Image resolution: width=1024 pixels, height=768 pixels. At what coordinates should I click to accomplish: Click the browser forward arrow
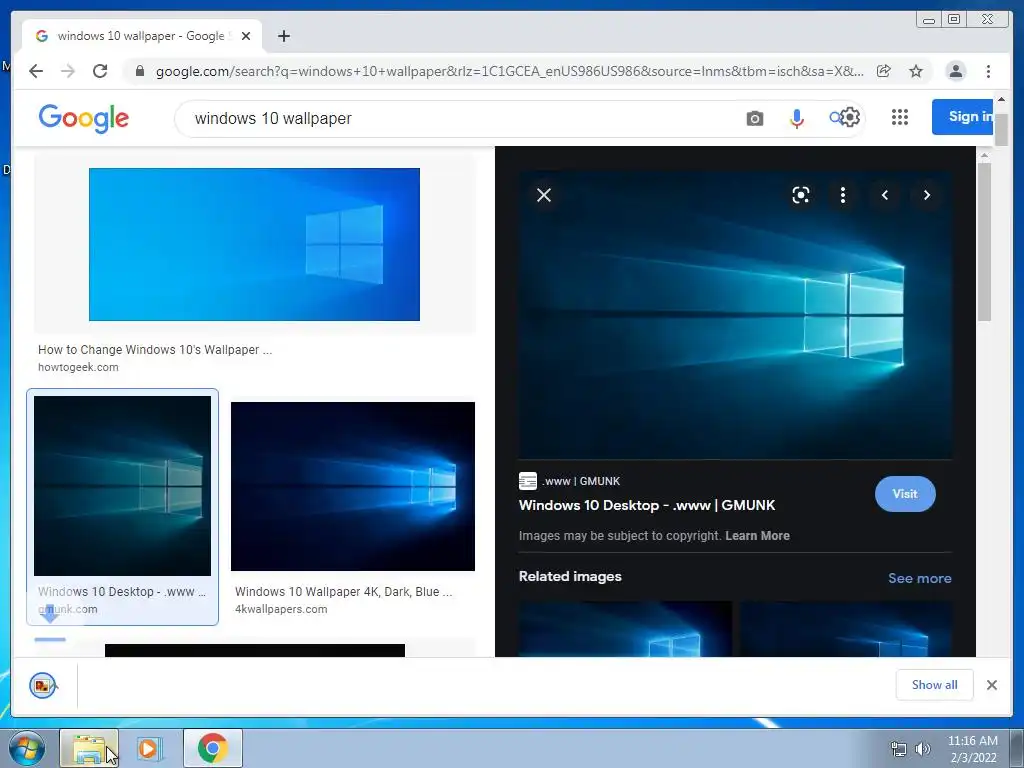coord(68,71)
